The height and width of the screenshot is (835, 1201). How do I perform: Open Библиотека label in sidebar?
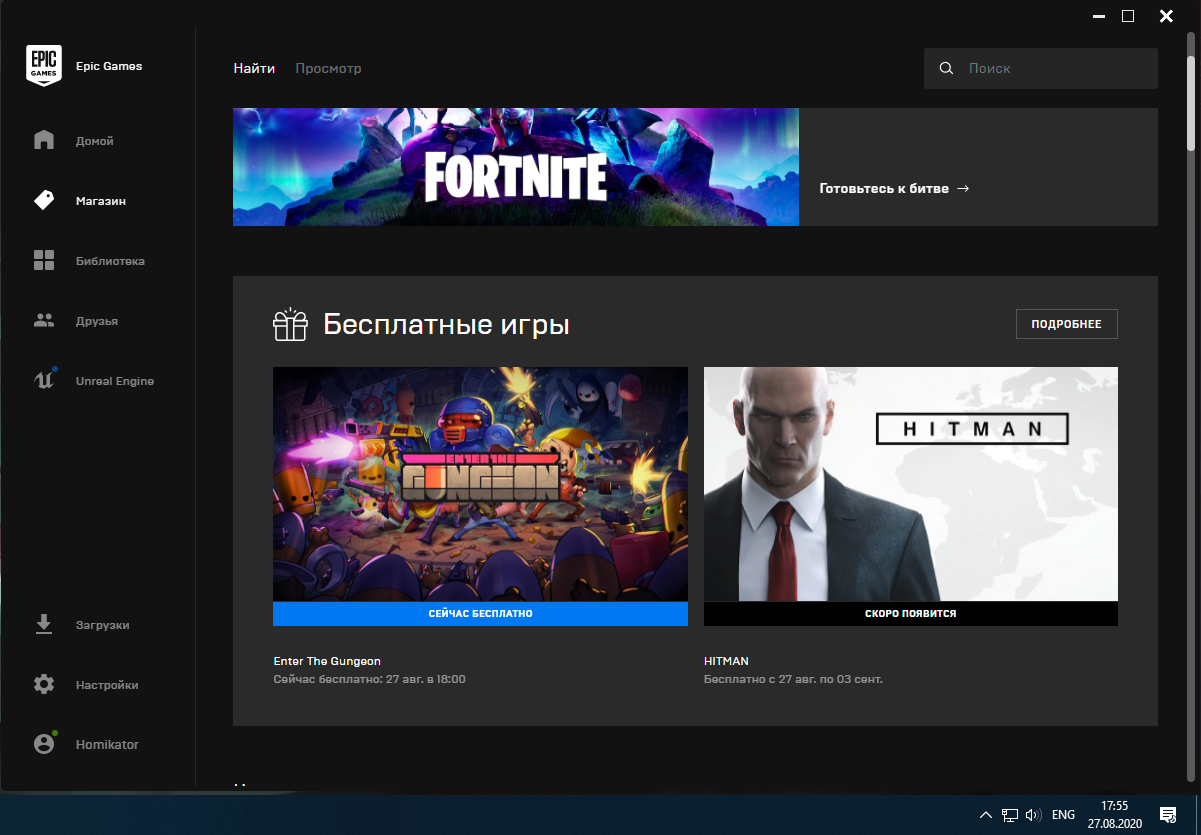tap(110, 261)
